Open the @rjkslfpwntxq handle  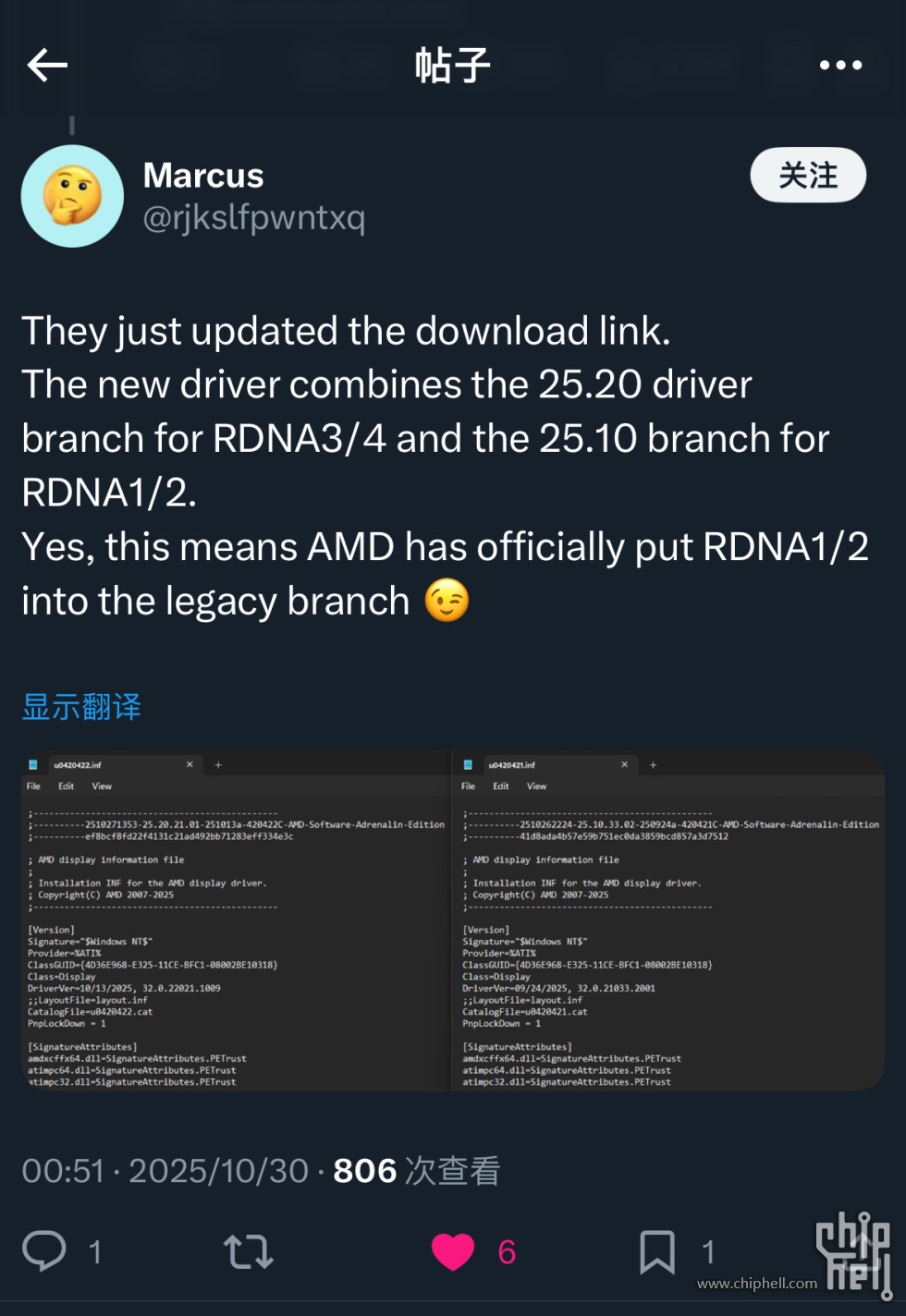click(x=254, y=218)
